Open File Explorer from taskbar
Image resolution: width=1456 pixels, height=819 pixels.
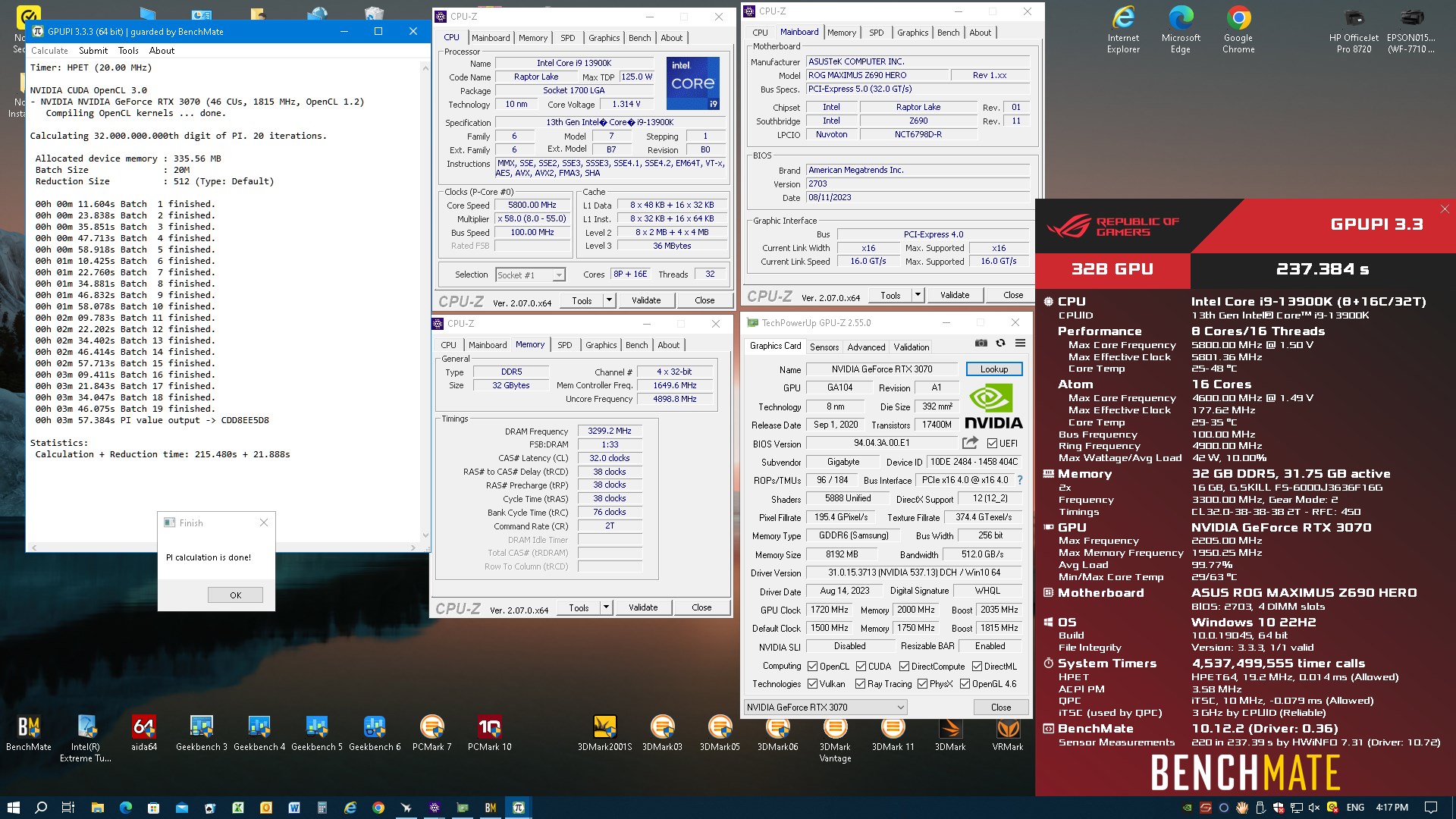(97, 808)
